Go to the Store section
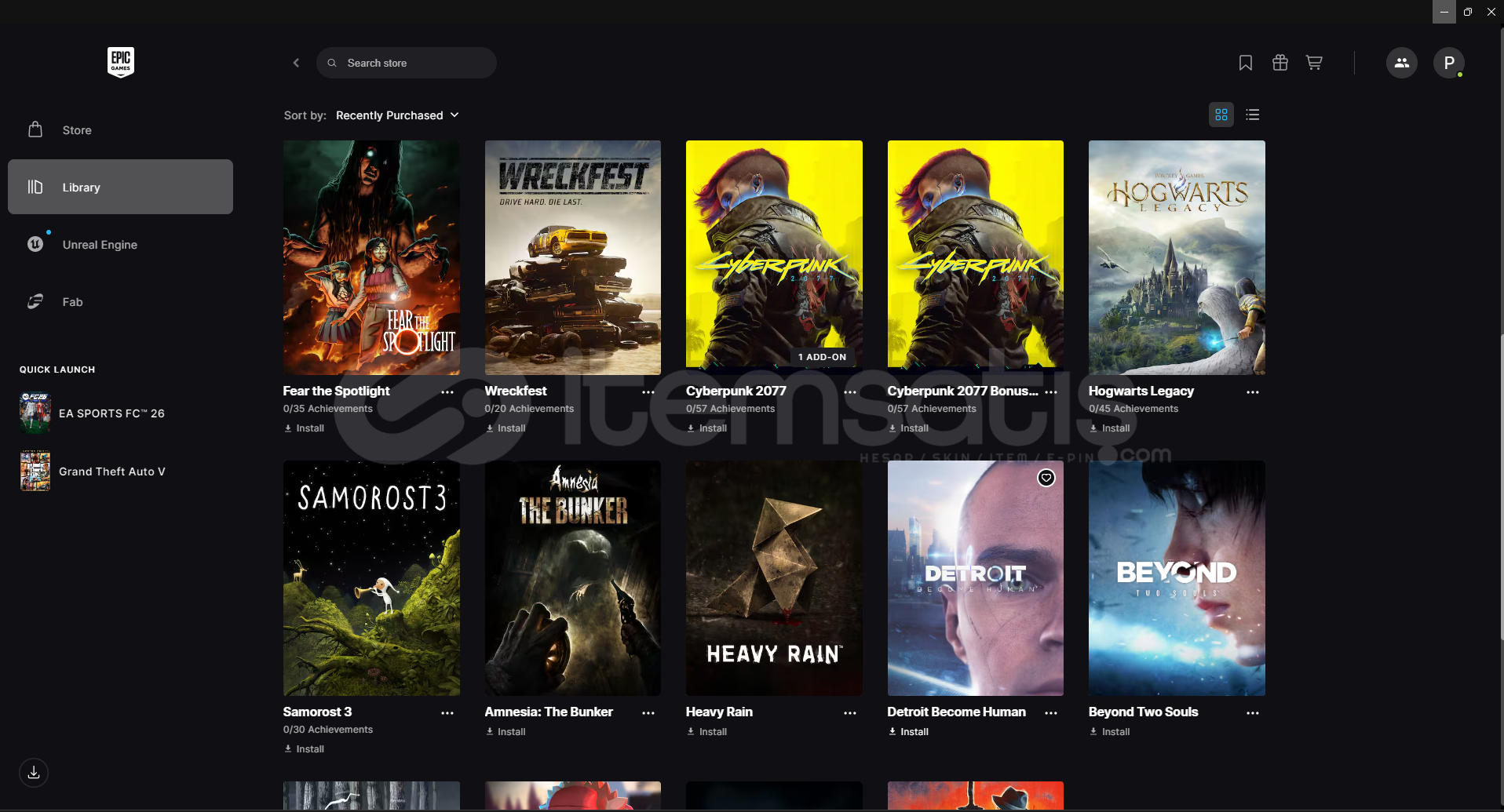Image resolution: width=1504 pixels, height=812 pixels. click(120, 129)
